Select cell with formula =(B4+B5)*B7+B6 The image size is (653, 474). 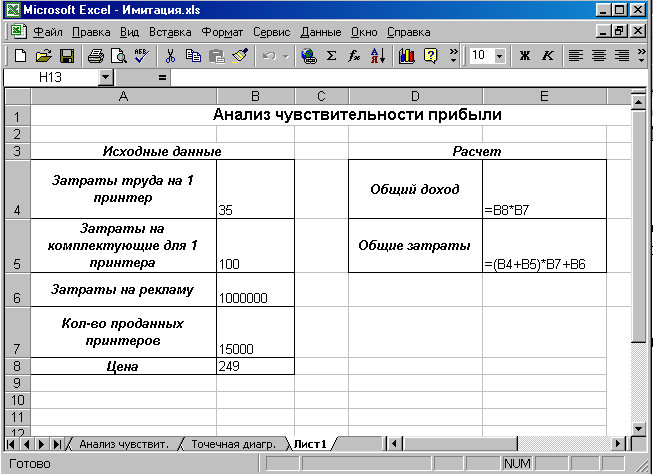tap(544, 246)
